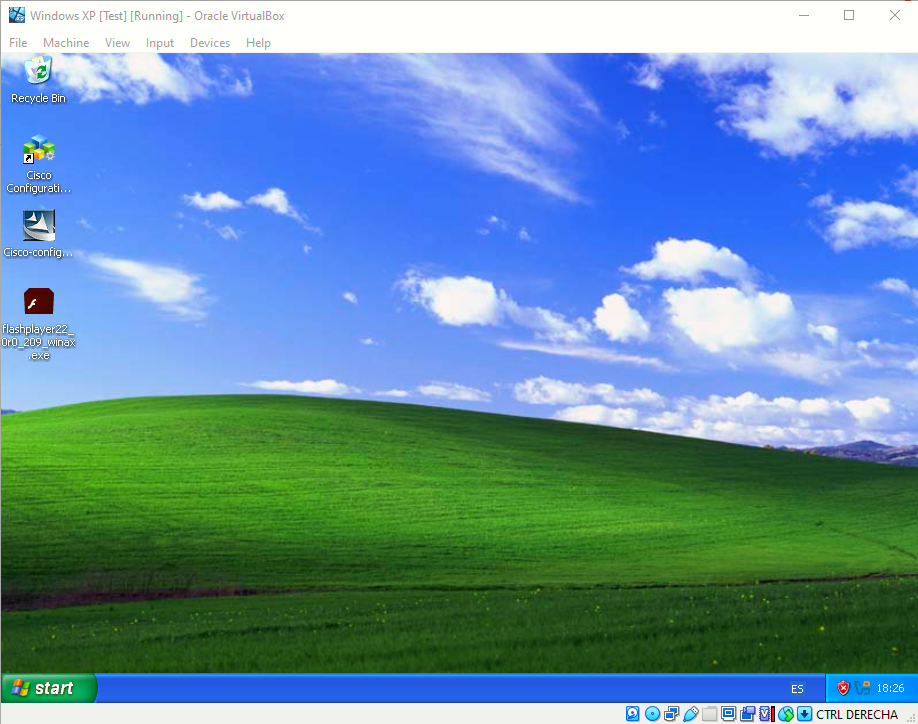Select the Recycle Bin desktop icon

click(39, 80)
